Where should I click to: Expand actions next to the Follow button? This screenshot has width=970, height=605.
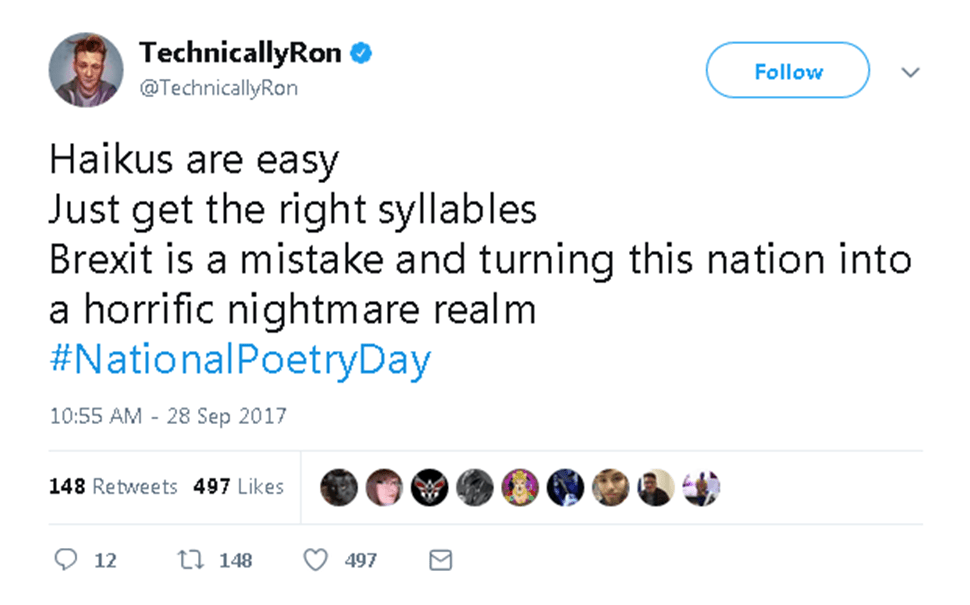click(910, 72)
